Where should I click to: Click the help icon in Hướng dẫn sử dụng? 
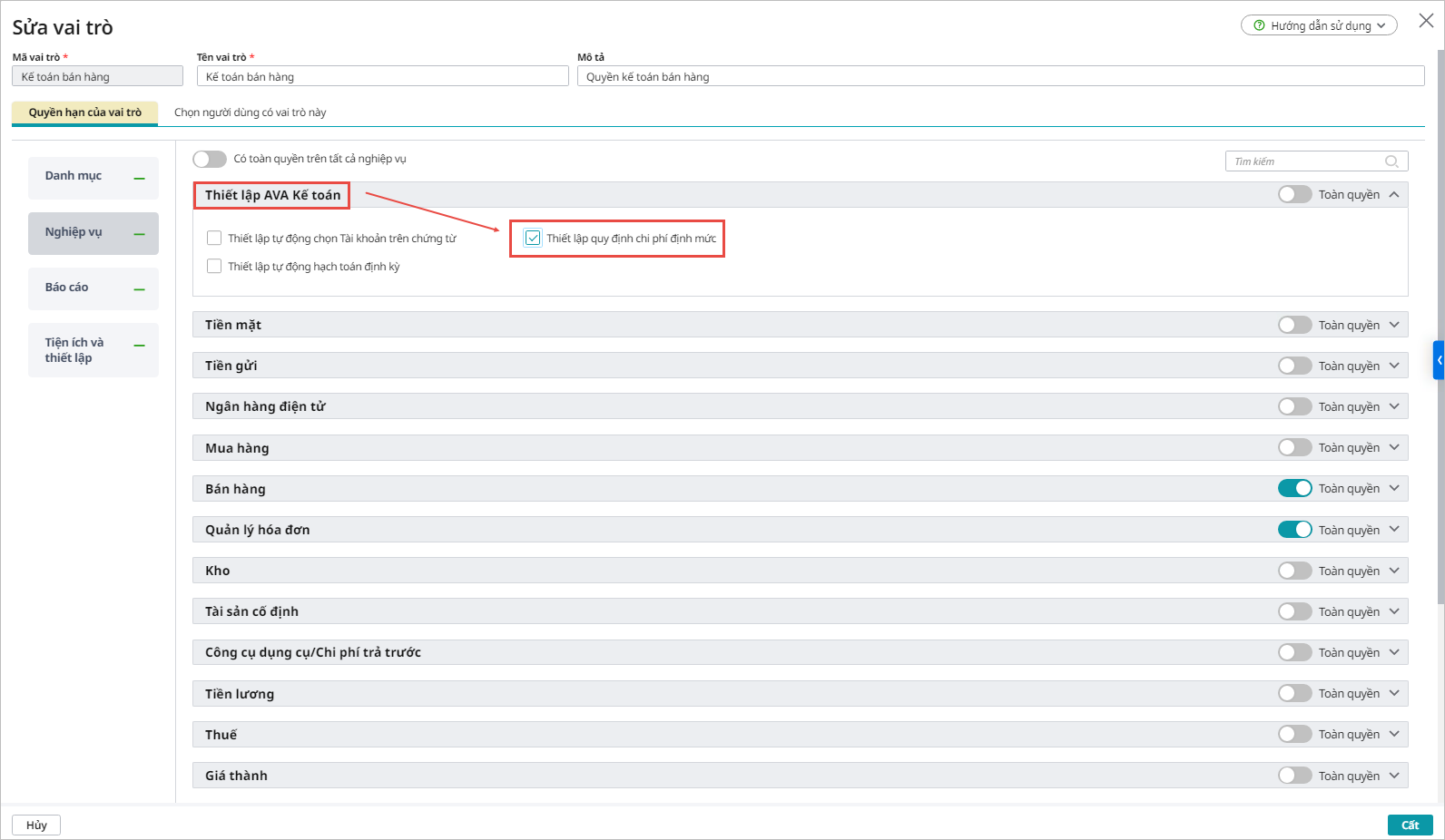tap(1259, 25)
